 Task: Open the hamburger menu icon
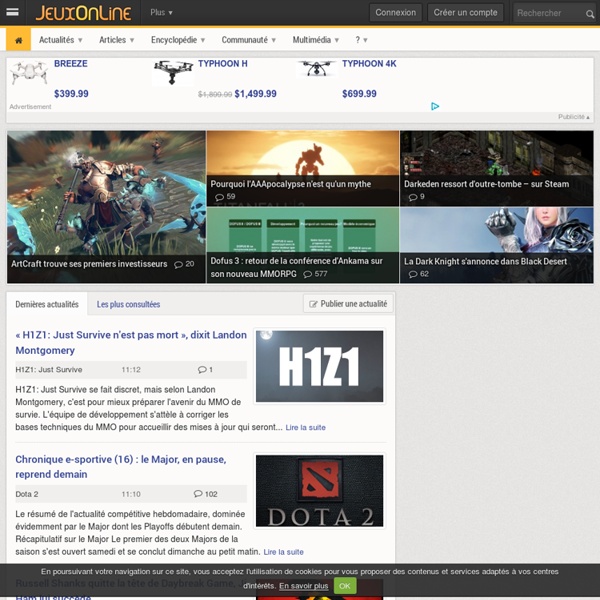[x=12, y=12]
